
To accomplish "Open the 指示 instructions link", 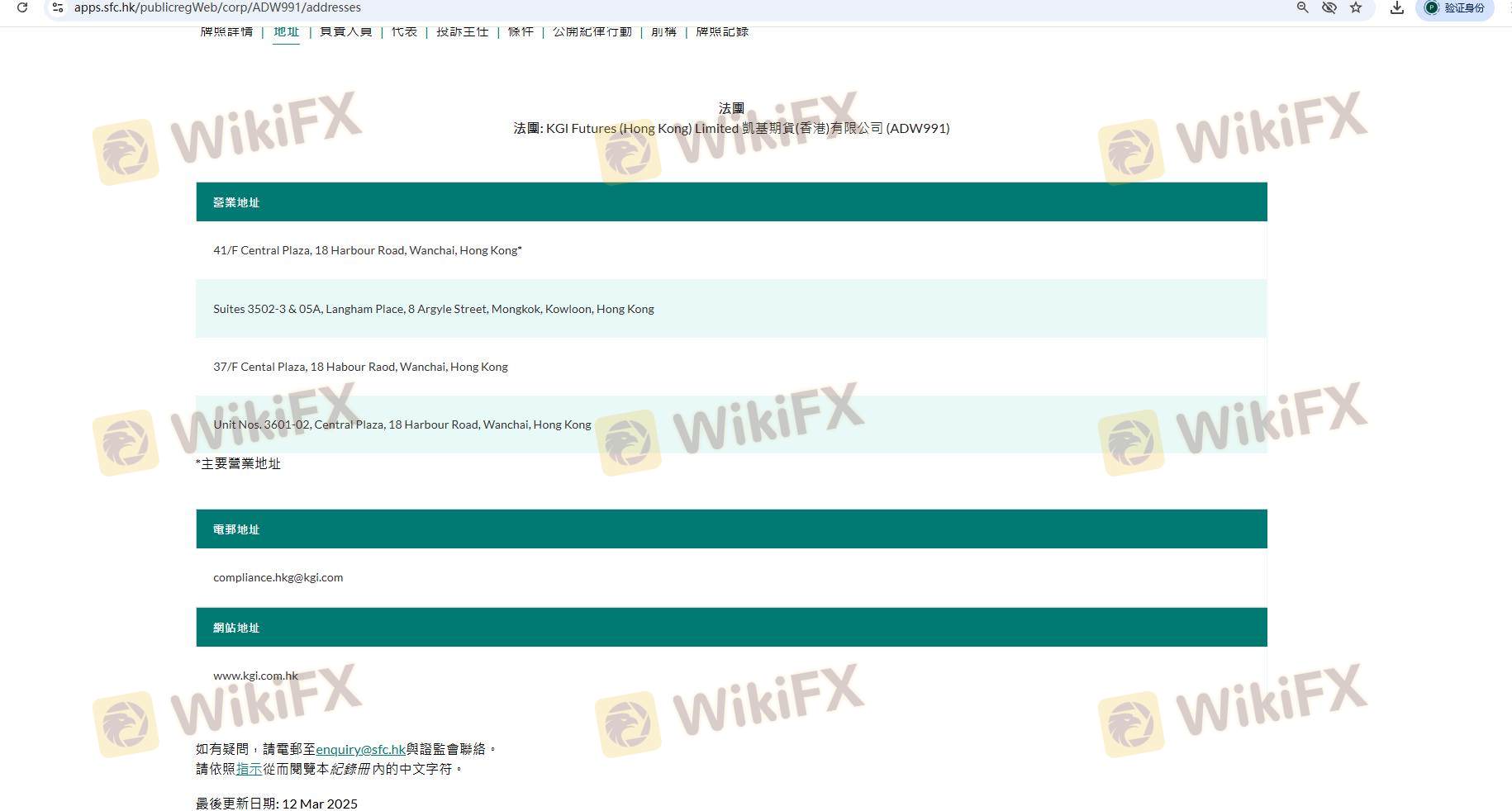I will click(249, 769).
